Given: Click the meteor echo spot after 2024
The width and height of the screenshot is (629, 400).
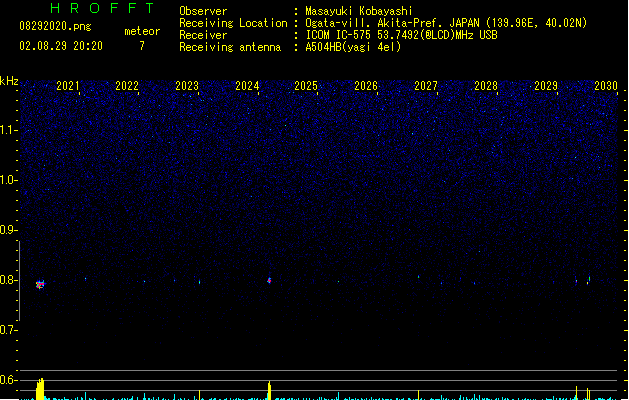Looking at the screenshot, I should pos(269,280).
